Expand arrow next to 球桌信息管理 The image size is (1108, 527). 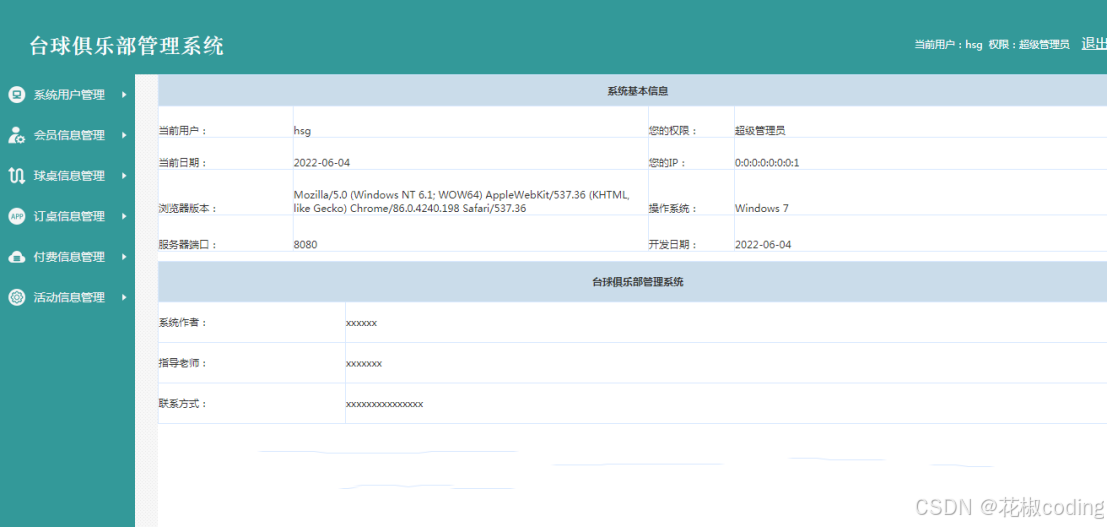click(124, 176)
